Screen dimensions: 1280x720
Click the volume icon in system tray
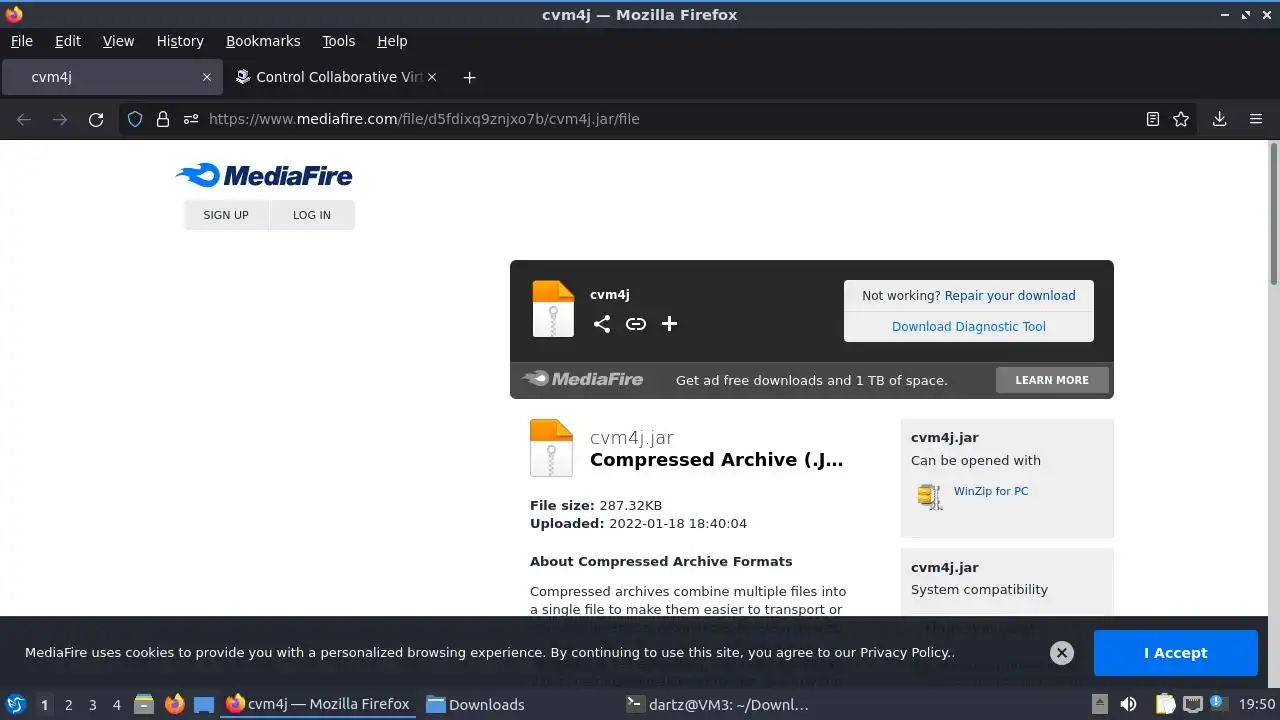coord(1128,704)
